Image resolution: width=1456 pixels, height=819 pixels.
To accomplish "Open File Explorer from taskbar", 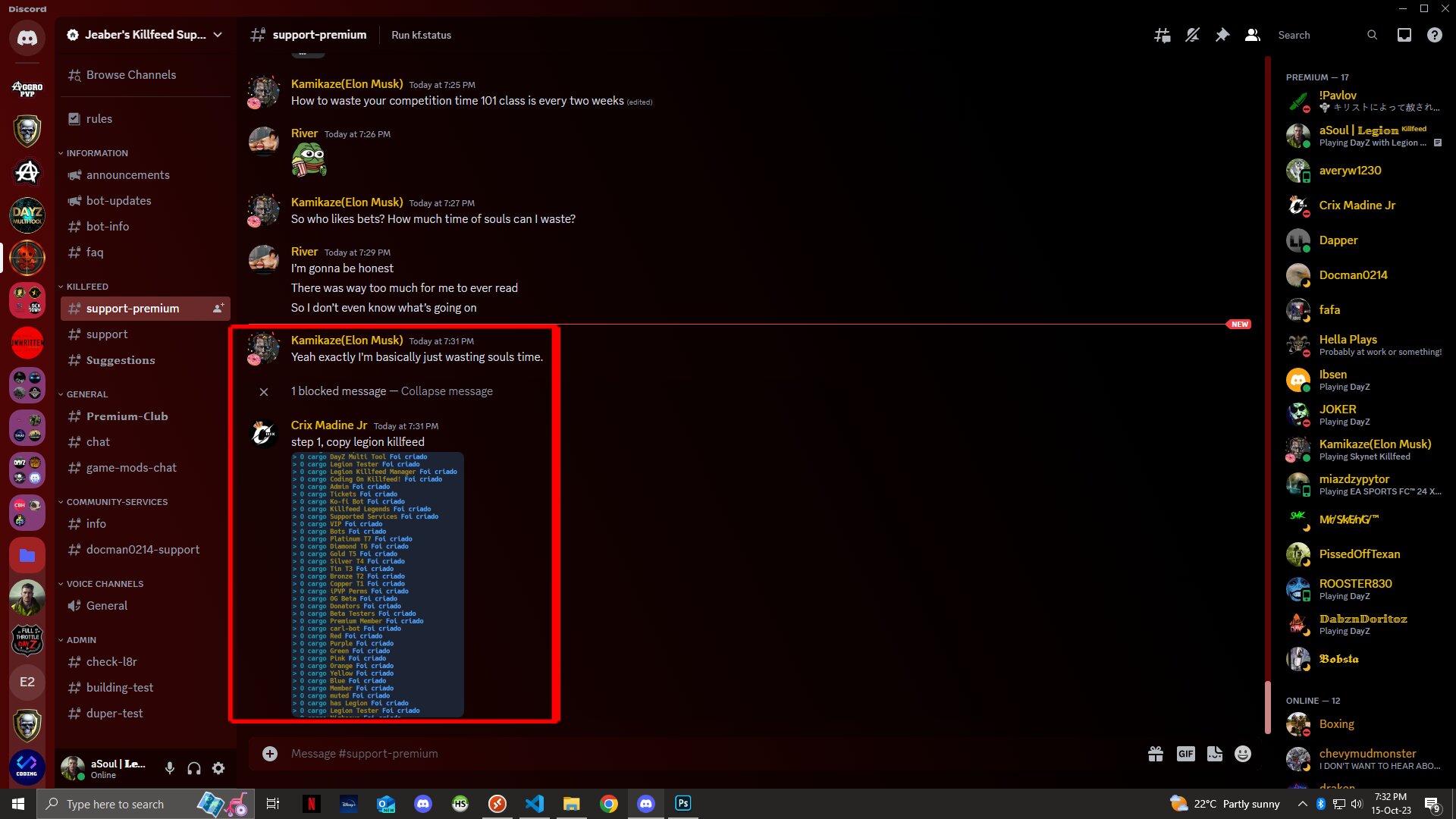I will [572, 804].
